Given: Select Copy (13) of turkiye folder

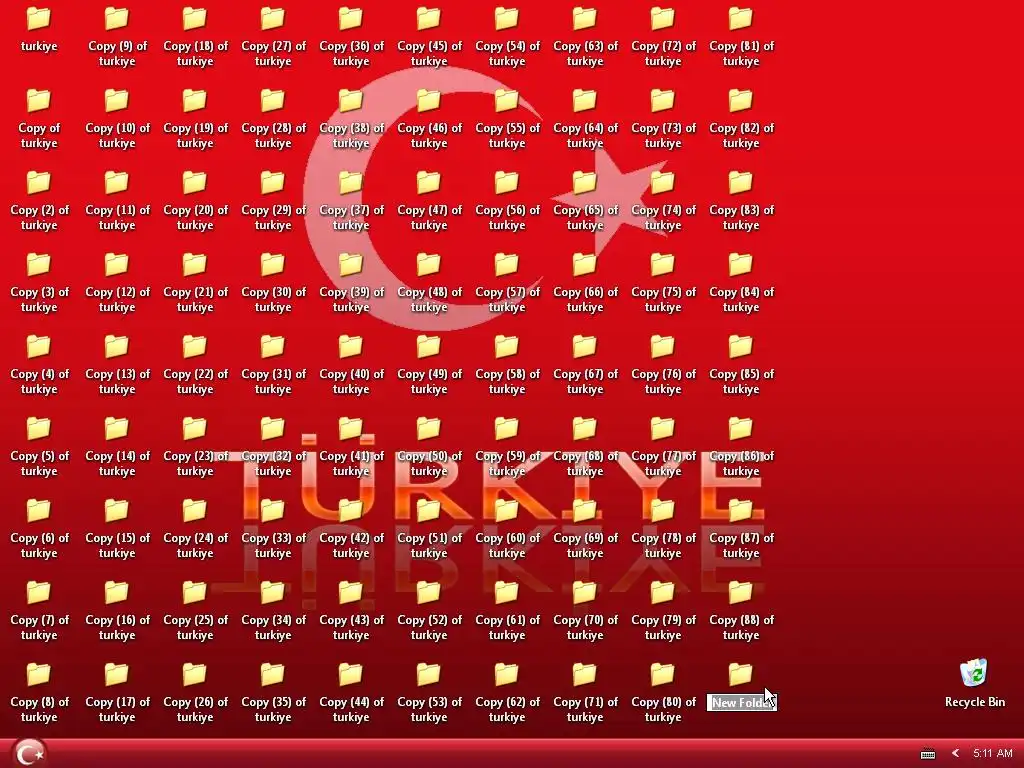Looking at the screenshot, I should [x=117, y=346].
